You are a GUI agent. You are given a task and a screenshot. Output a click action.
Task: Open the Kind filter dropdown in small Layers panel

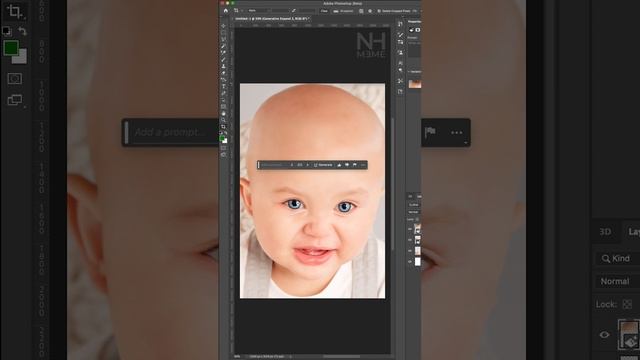(x=414, y=204)
